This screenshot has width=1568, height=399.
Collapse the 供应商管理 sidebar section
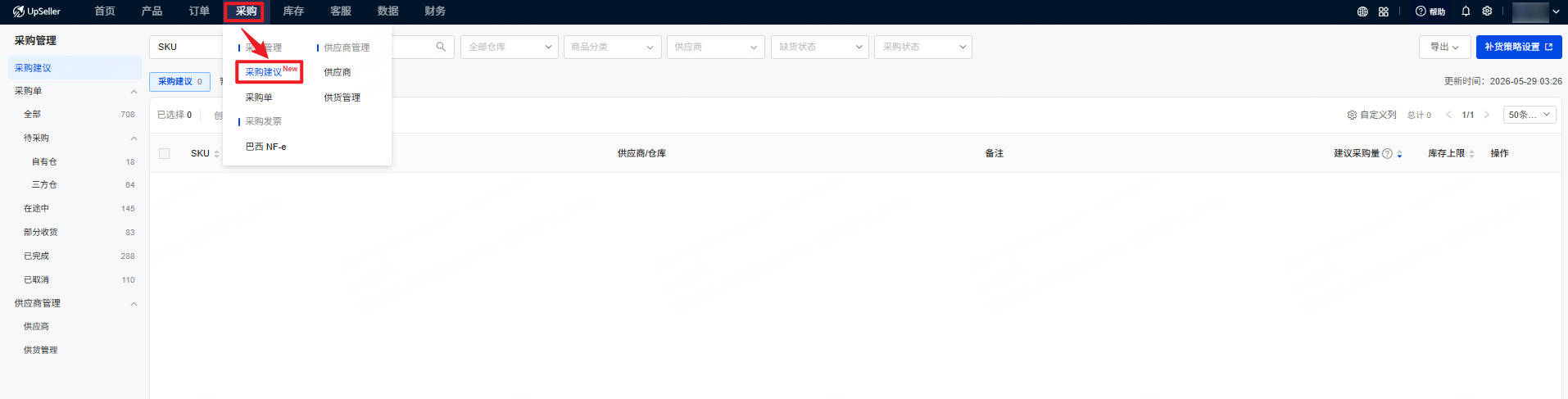(134, 304)
